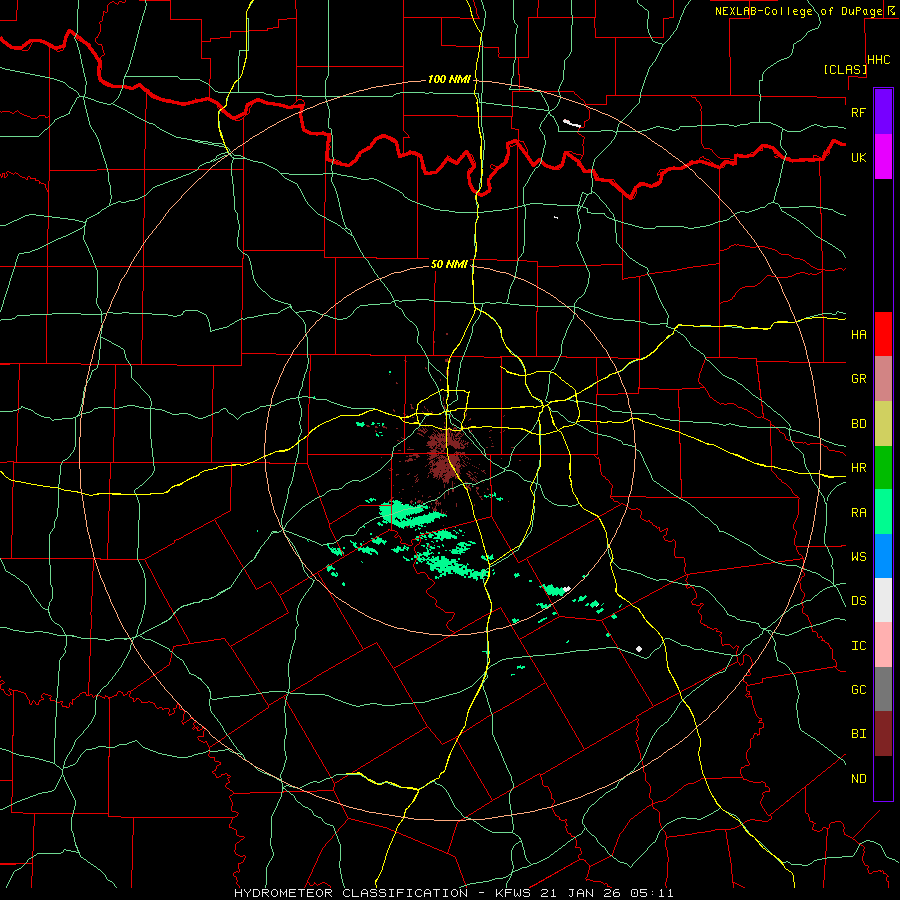Select the white DS legend swatch
This screenshot has height=900, width=900.
[883, 600]
